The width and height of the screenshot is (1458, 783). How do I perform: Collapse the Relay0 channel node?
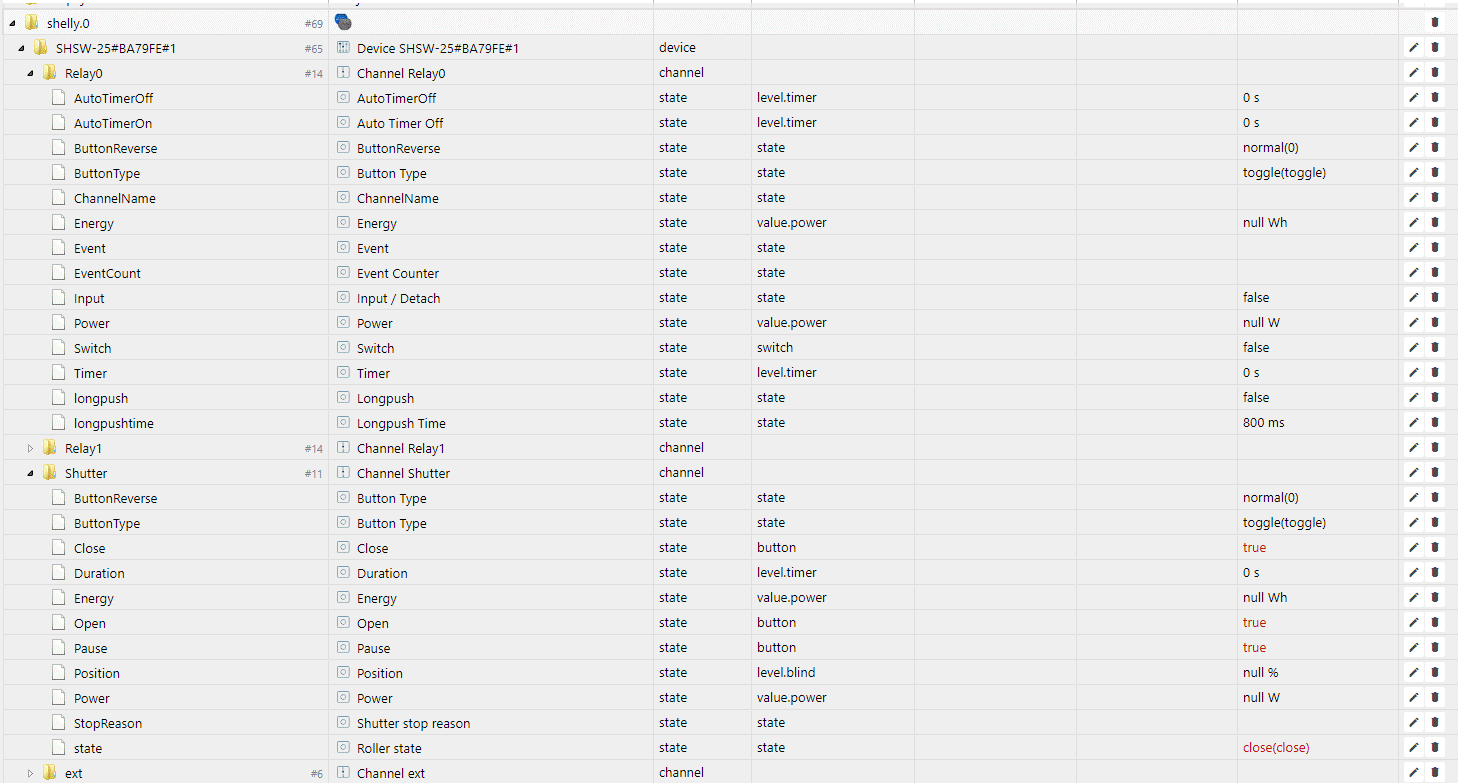(x=30, y=73)
